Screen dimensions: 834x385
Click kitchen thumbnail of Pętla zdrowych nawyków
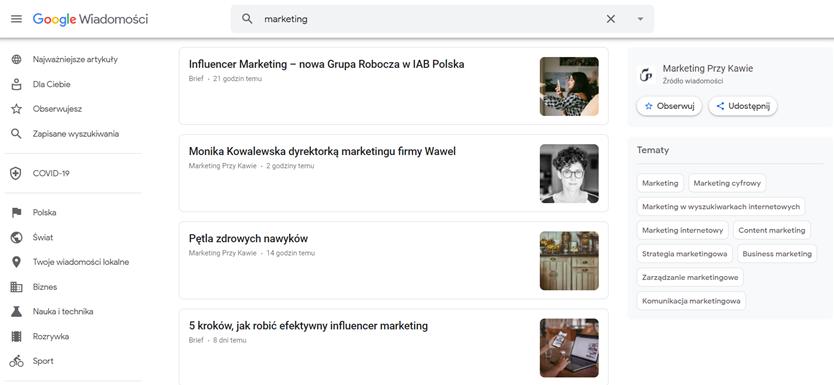pos(569,261)
